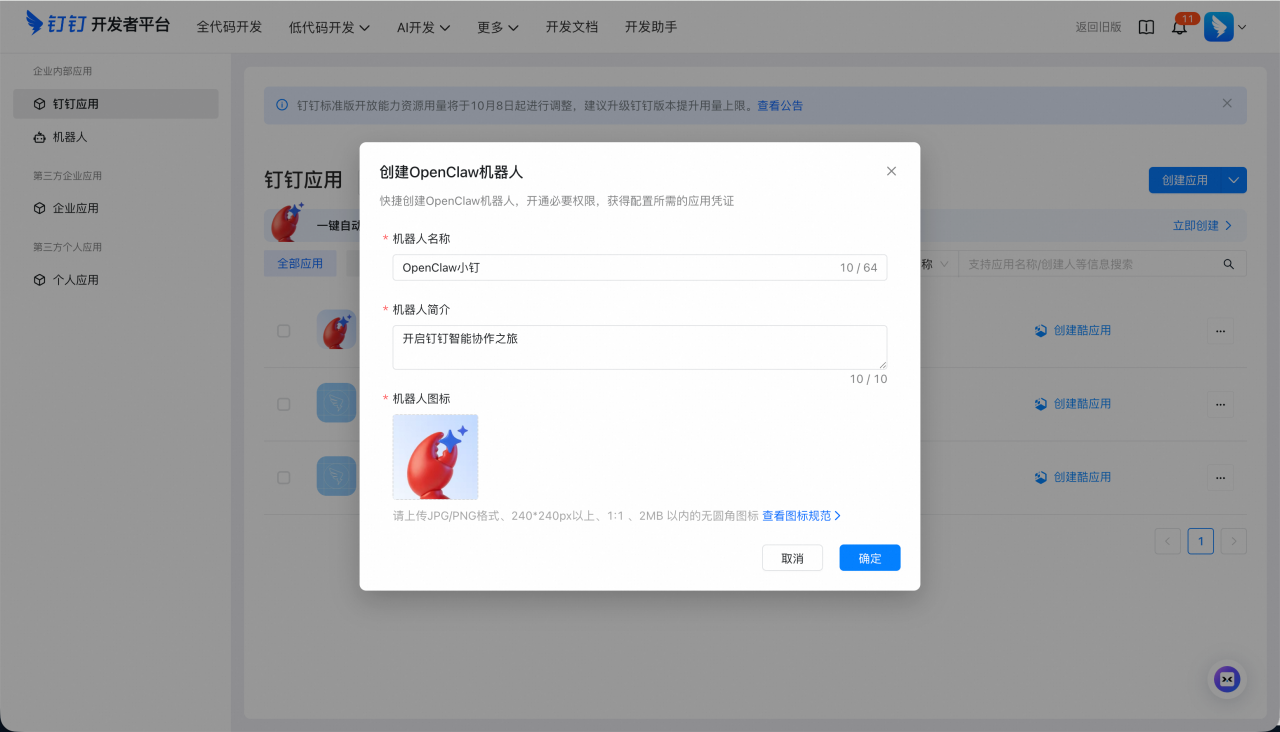Viewport: 1280px width, 732px height.
Task: Click the cube icon beside 个人应用
Action: point(40,280)
